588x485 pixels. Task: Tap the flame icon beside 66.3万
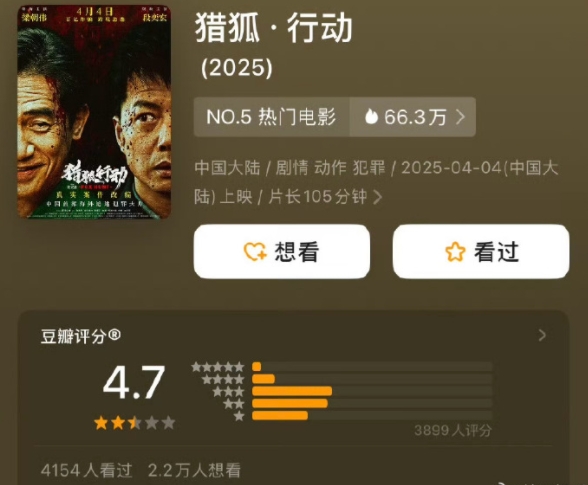[371, 117]
